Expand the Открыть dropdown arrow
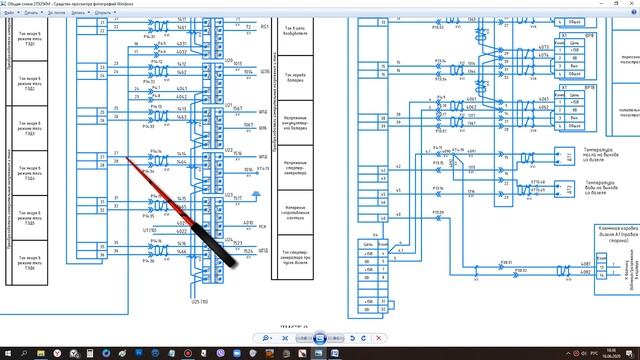Screen dimensions: 640x360 click(115, 13)
